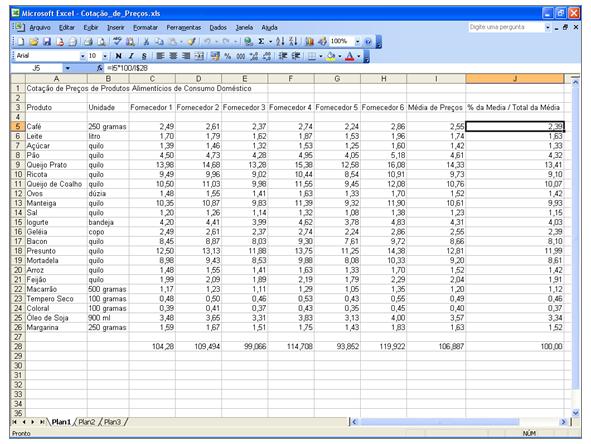Open the font color dropdown arrow
Screen dimensions: 591x444
click(x=358, y=56)
